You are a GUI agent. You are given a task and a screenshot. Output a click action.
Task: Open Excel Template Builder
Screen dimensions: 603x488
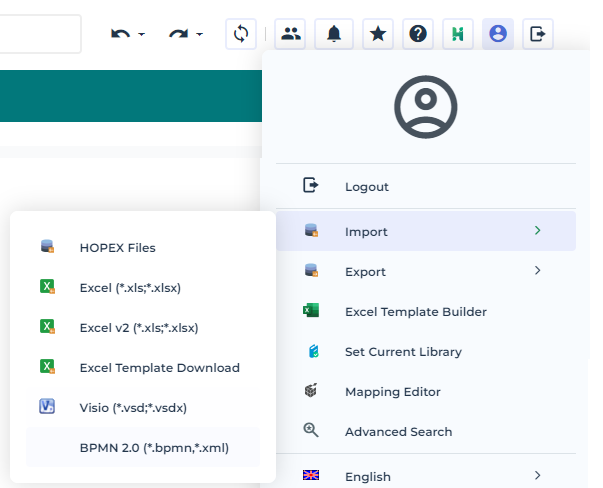tap(415, 312)
